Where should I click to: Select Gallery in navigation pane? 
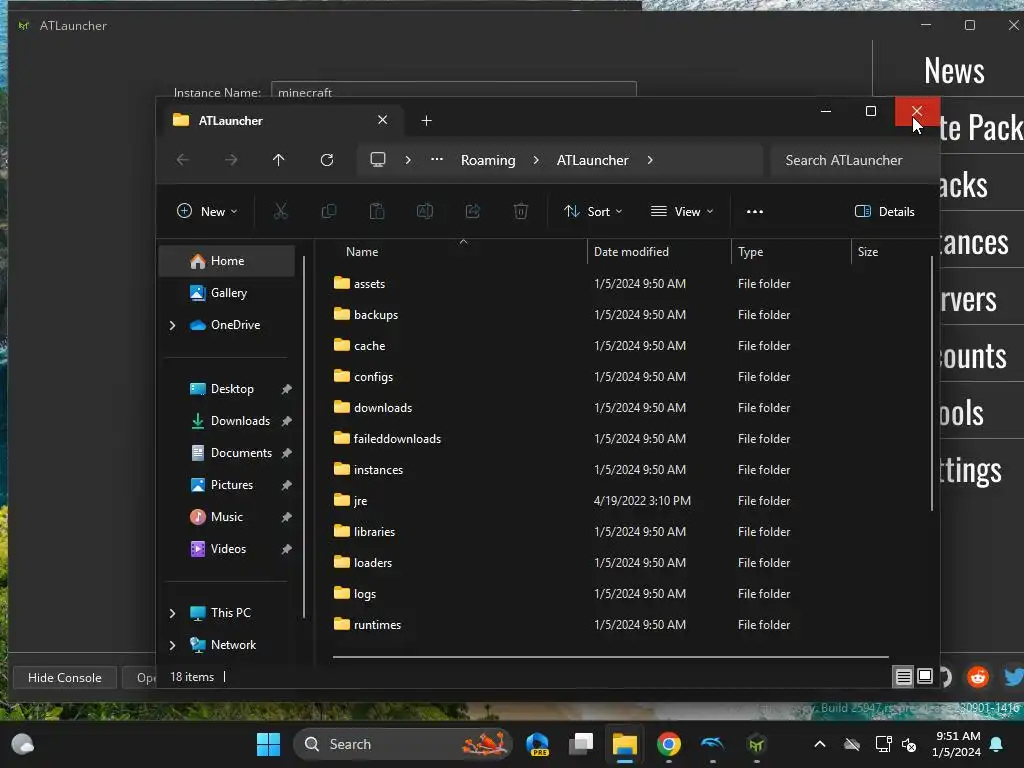click(227, 293)
